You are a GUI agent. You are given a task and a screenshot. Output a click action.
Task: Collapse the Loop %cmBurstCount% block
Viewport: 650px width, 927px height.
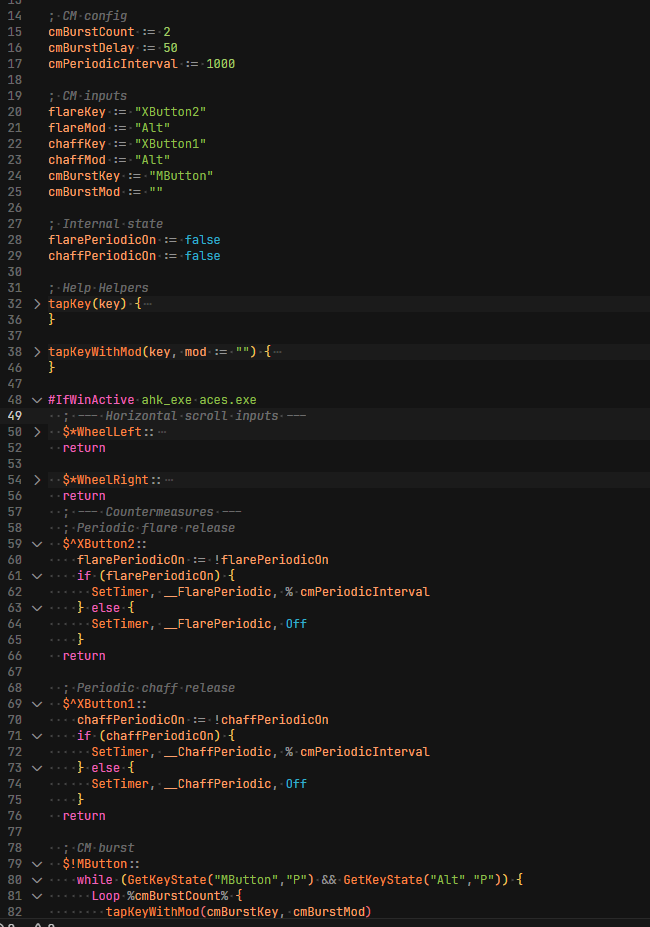tap(37, 896)
